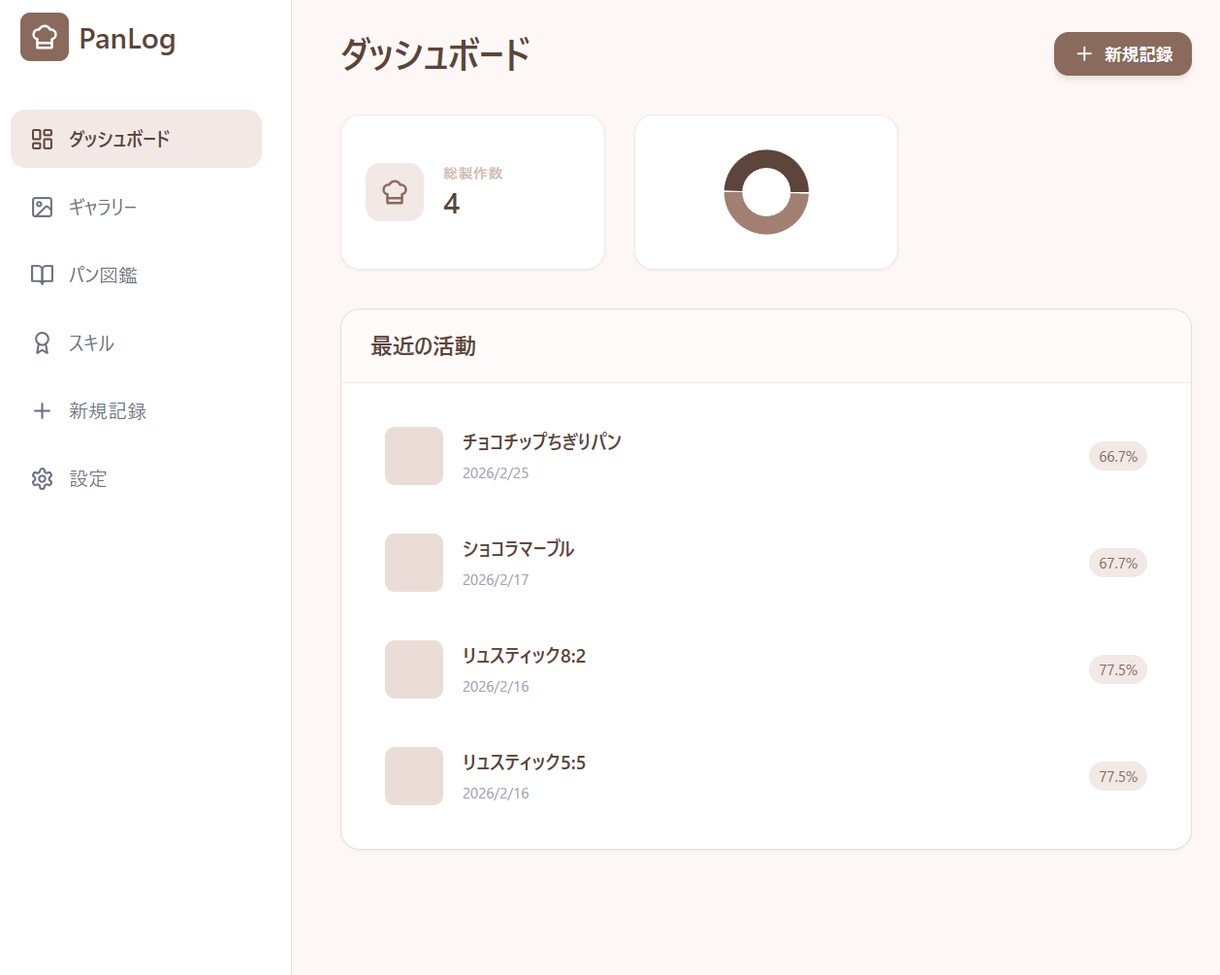Click the 77.5% badge on リュスティック8:2 row
The height and width of the screenshot is (975, 1220).
coord(1118,670)
